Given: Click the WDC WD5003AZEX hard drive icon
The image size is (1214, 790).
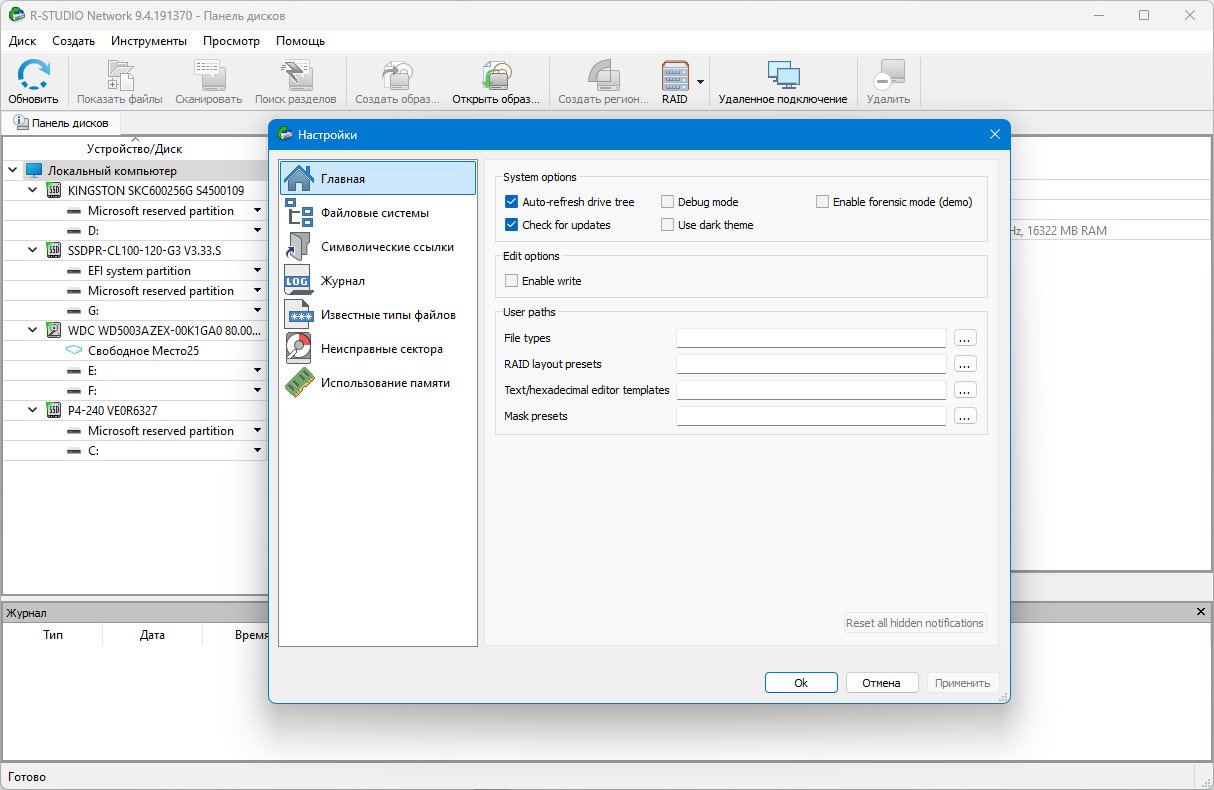Looking at the screenshot, I should click(x=54, y=330).
